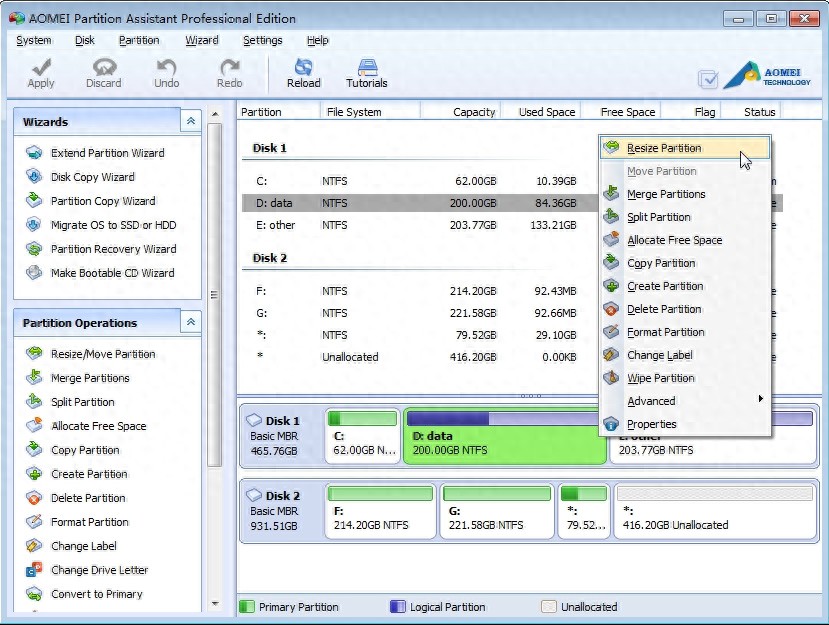
Task: Choose Merge Partitions from the context menu
Action: 665,194
